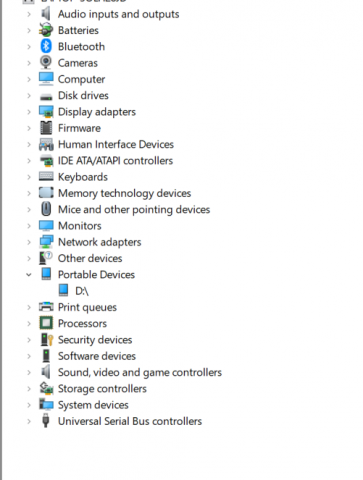The image size is (363, 480).
Task: Click the Security devices key icon
Action: click(47, 339)
